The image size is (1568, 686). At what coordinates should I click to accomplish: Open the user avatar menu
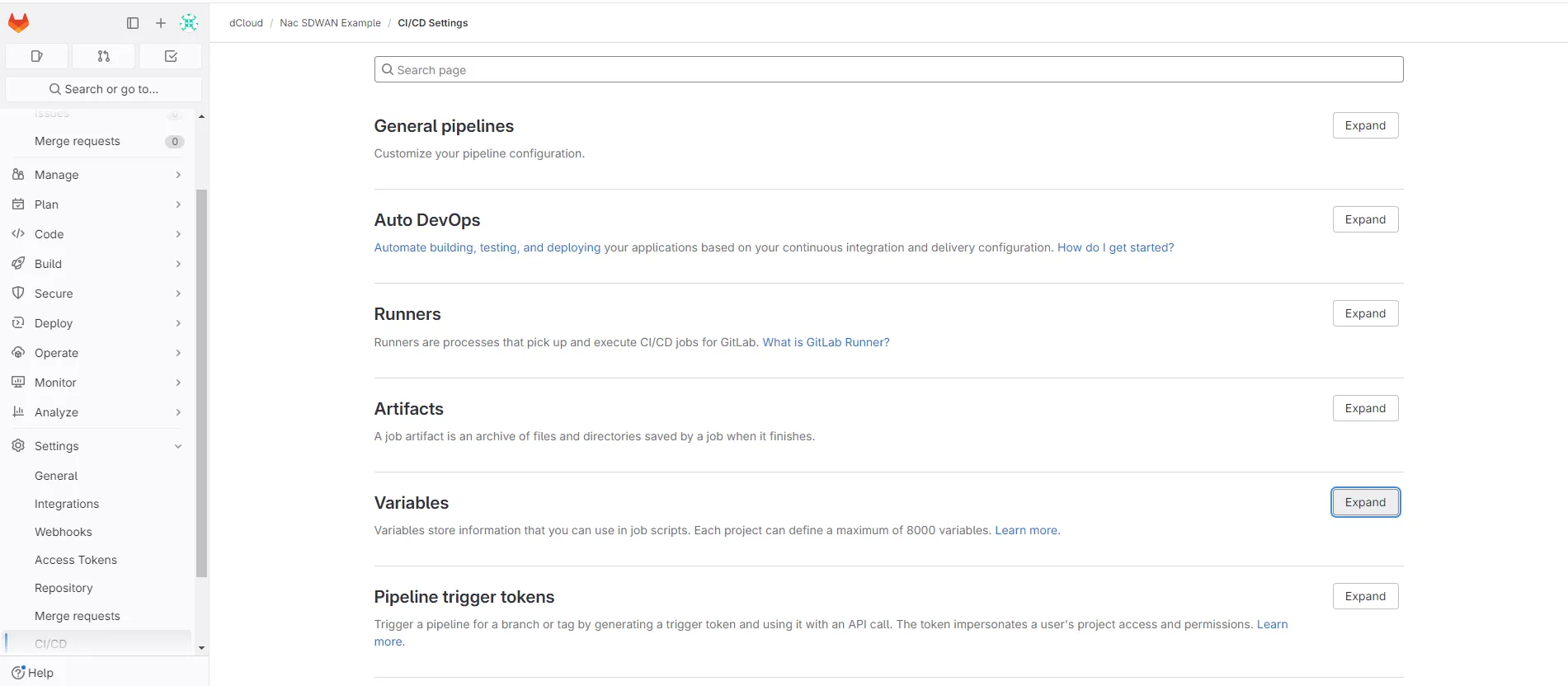click(x=189, y=23)
